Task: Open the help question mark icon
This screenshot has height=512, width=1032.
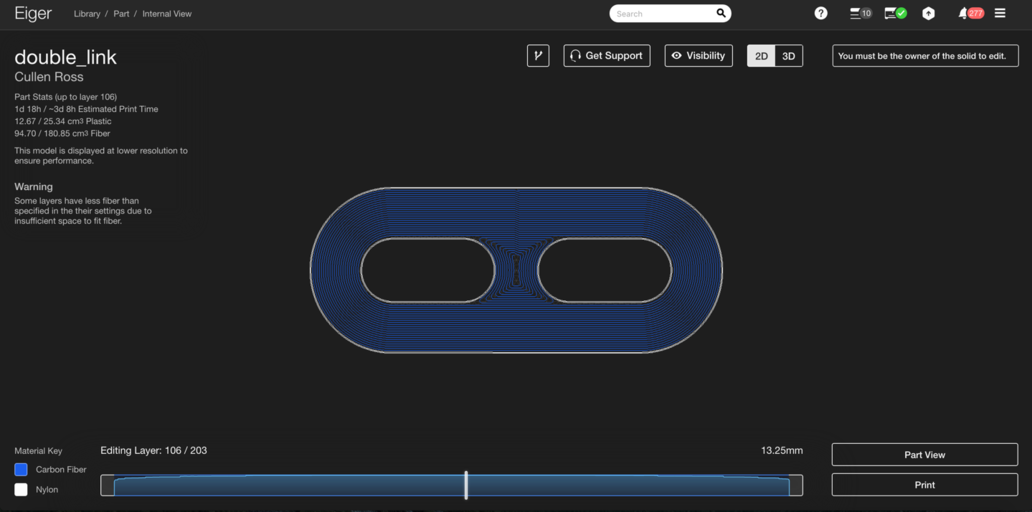Action: coord(821,13)
